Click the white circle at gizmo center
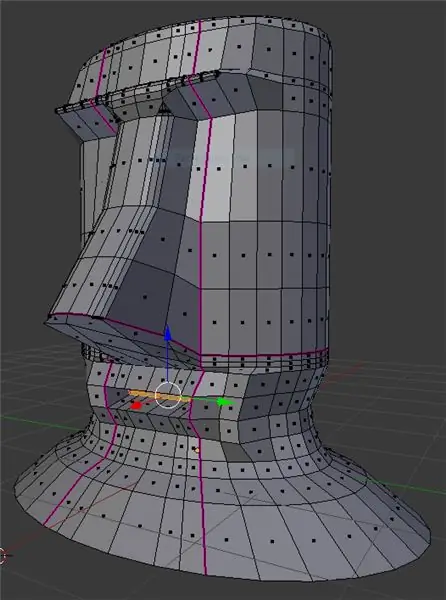 pyautogui.click(x=168, y=395)
